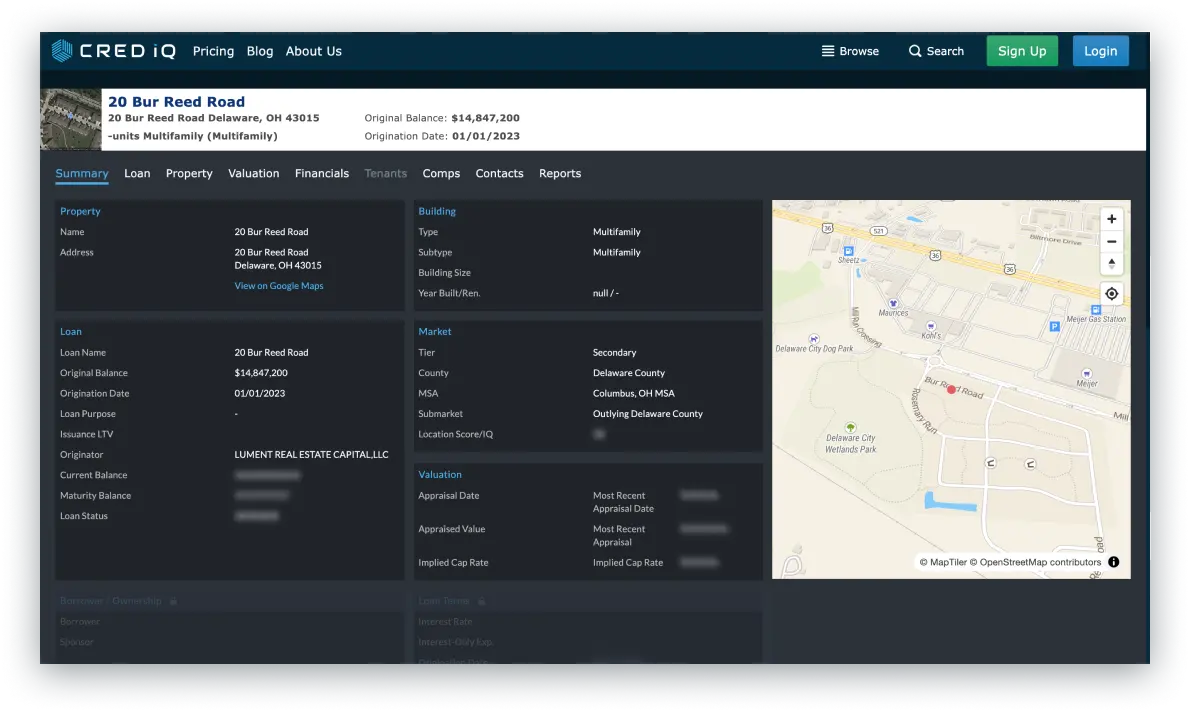Click the Delaware County value
The height and width of the screenshot is (712, 1190).
(628, 373)
